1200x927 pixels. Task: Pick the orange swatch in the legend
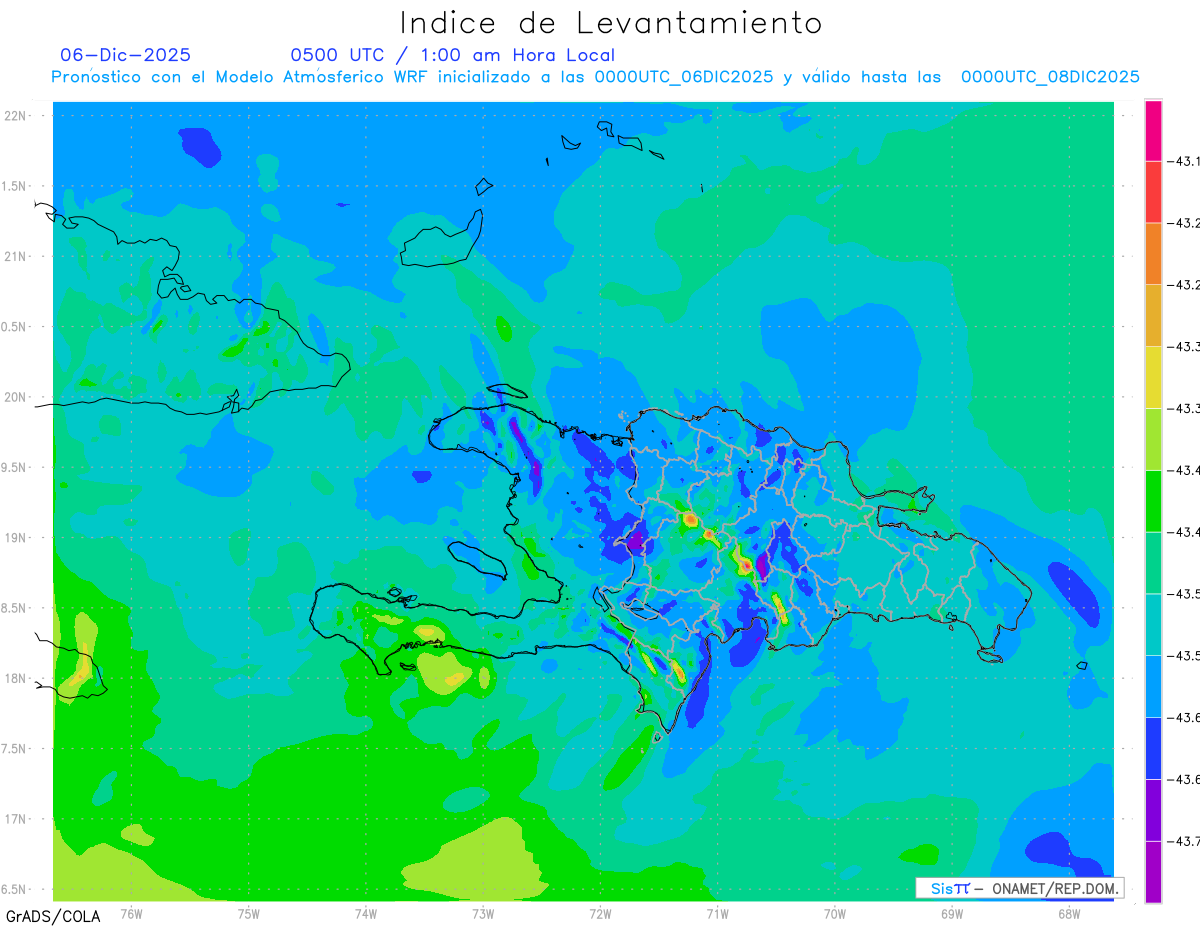pos(1154,254)
